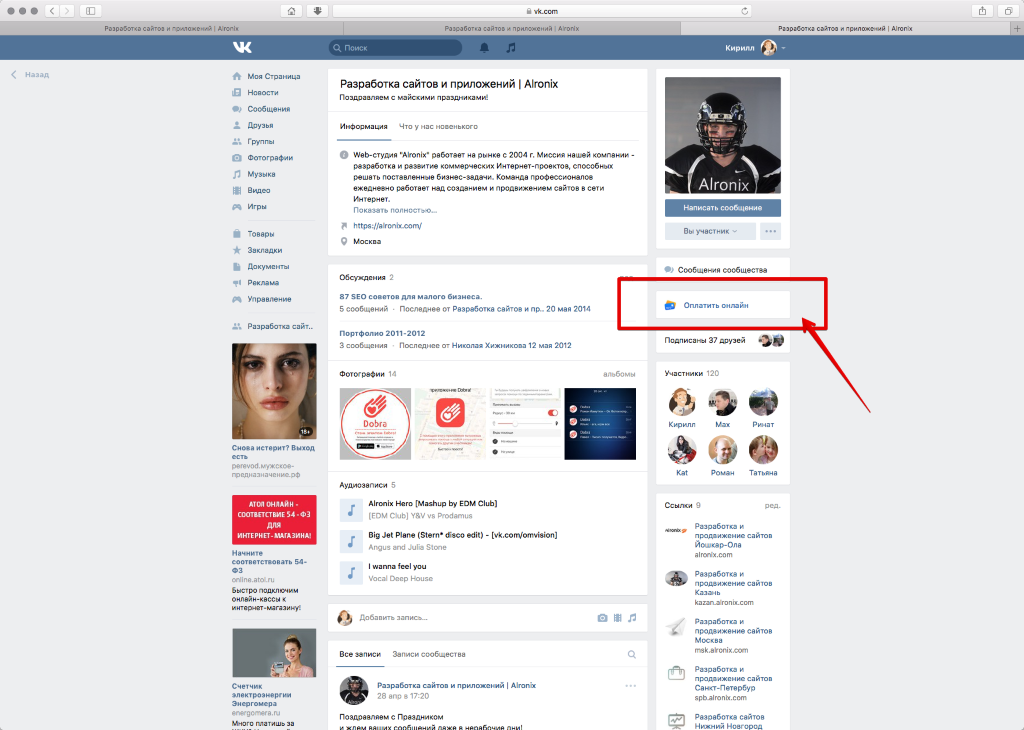The height and width of the screenshot is (730, 1024).
Task: Select the Все записи tab
Action: (360, 654)
